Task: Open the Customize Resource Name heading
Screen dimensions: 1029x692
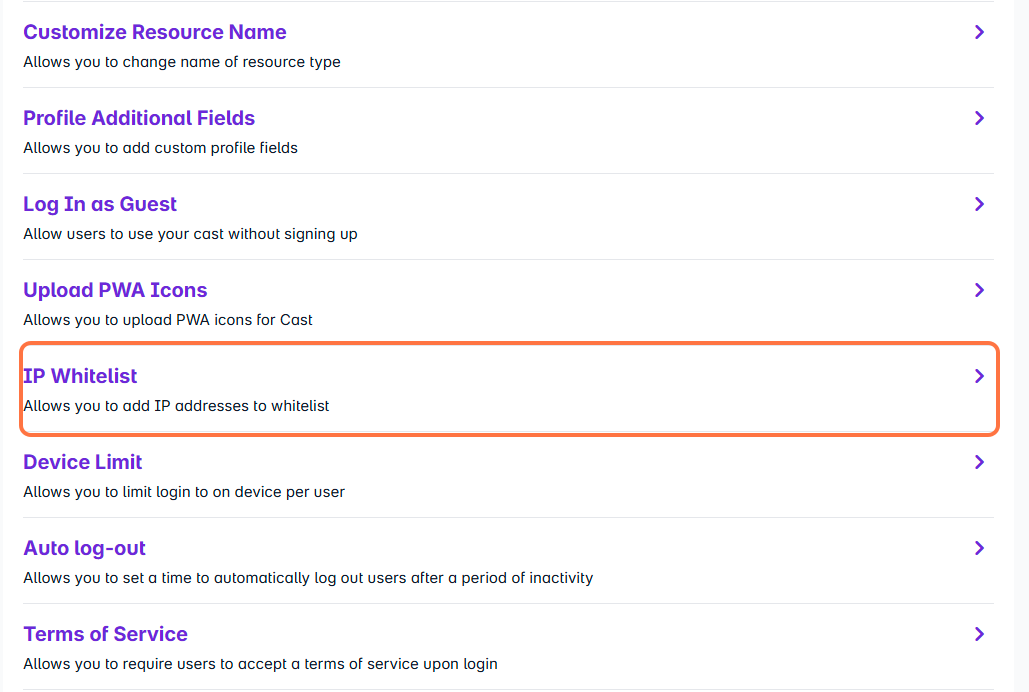Action: [155, 32]
